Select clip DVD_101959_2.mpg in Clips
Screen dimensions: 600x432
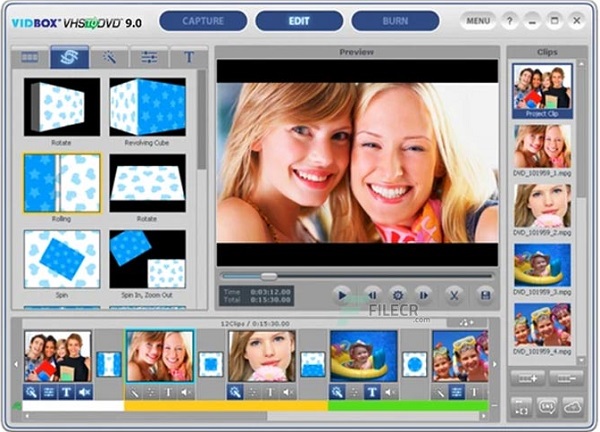pyautogui.click(x=543, y=205)
